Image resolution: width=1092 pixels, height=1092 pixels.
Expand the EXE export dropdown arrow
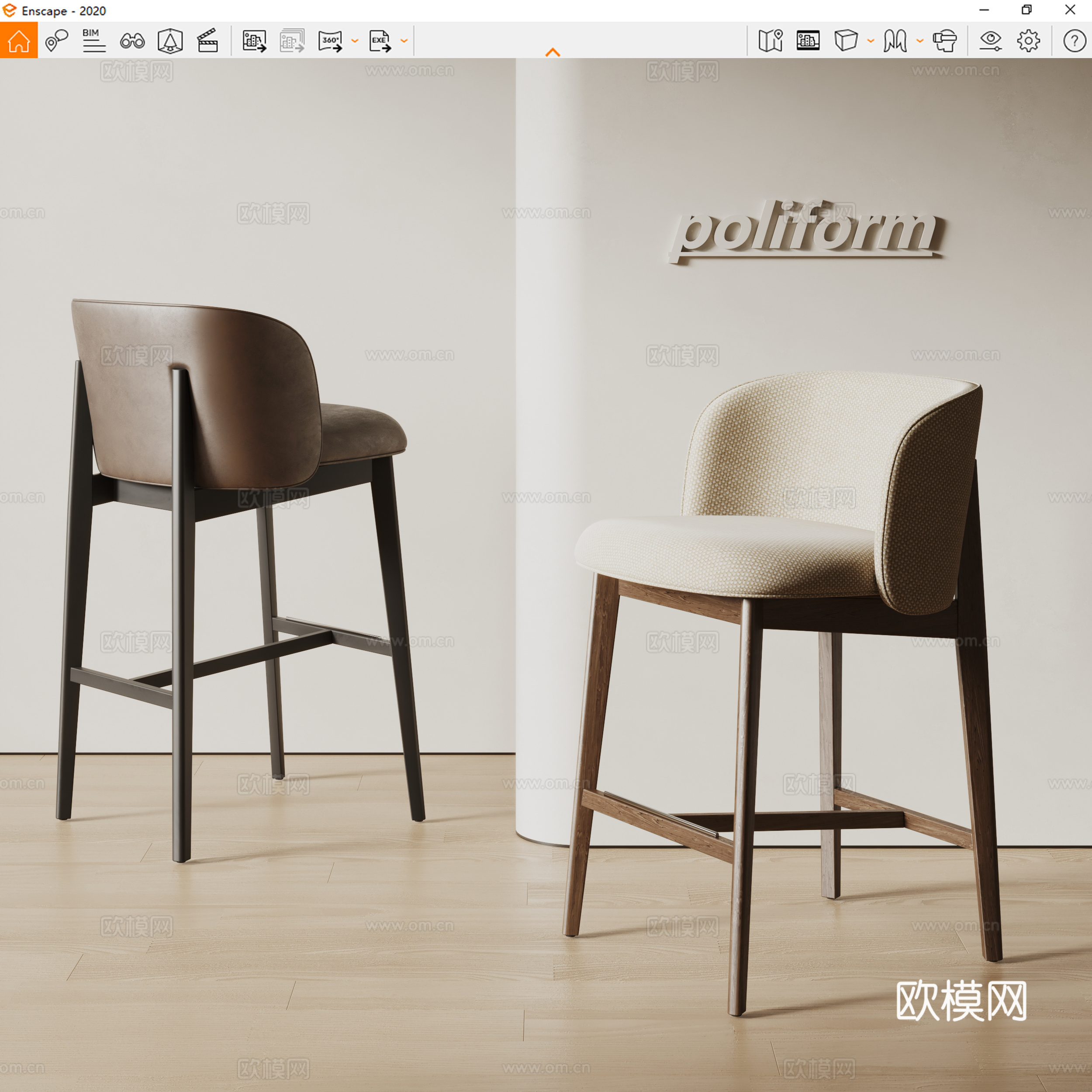click(x=404, y=41)
